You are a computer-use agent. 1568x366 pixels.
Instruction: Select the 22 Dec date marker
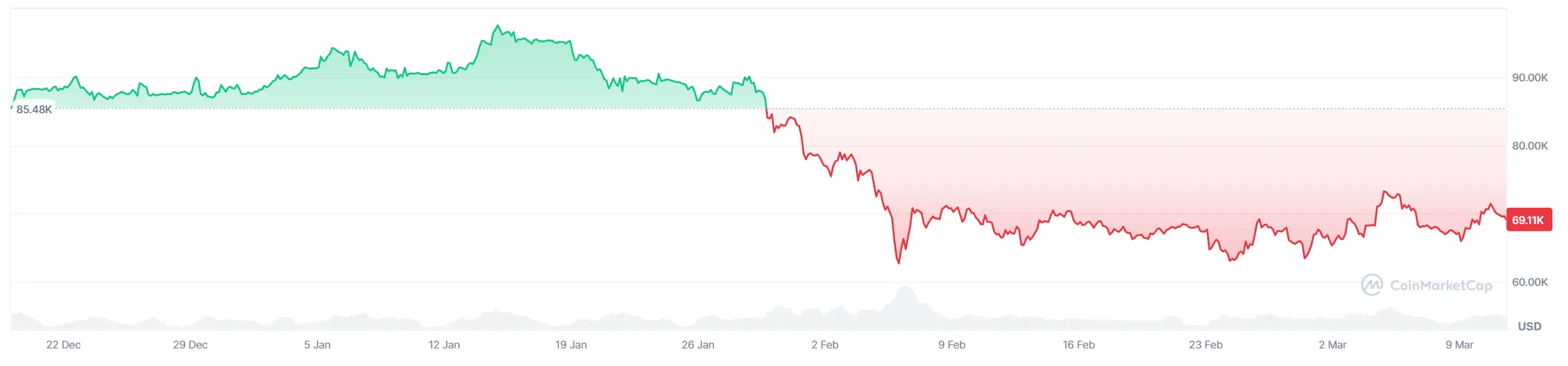(63, 345)
